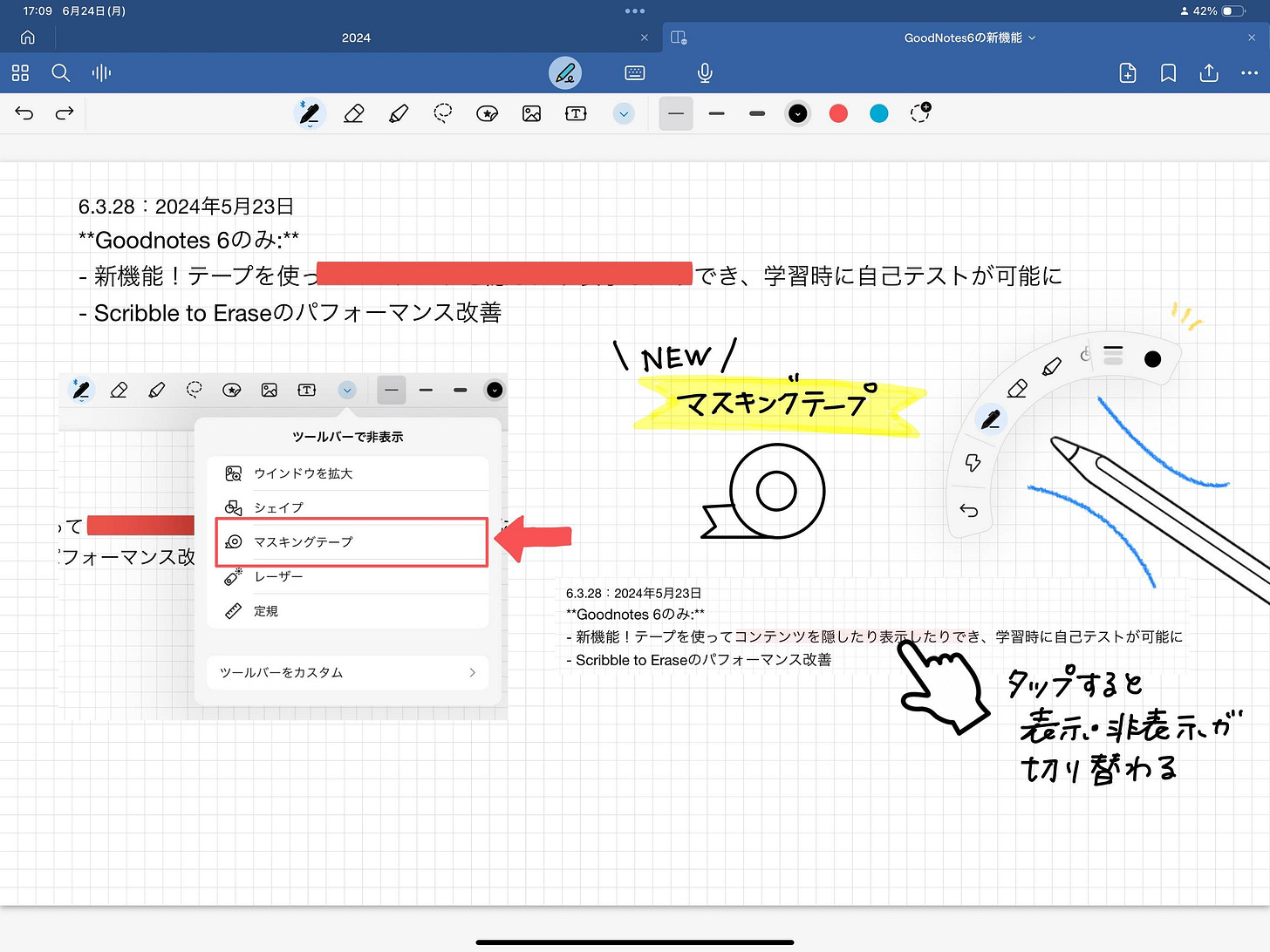Image resolution: width=1270 pixels, height=952 pixels.
Task: Click the black color dot on the curved toolbar
Action: click(x=1152, y=358)
